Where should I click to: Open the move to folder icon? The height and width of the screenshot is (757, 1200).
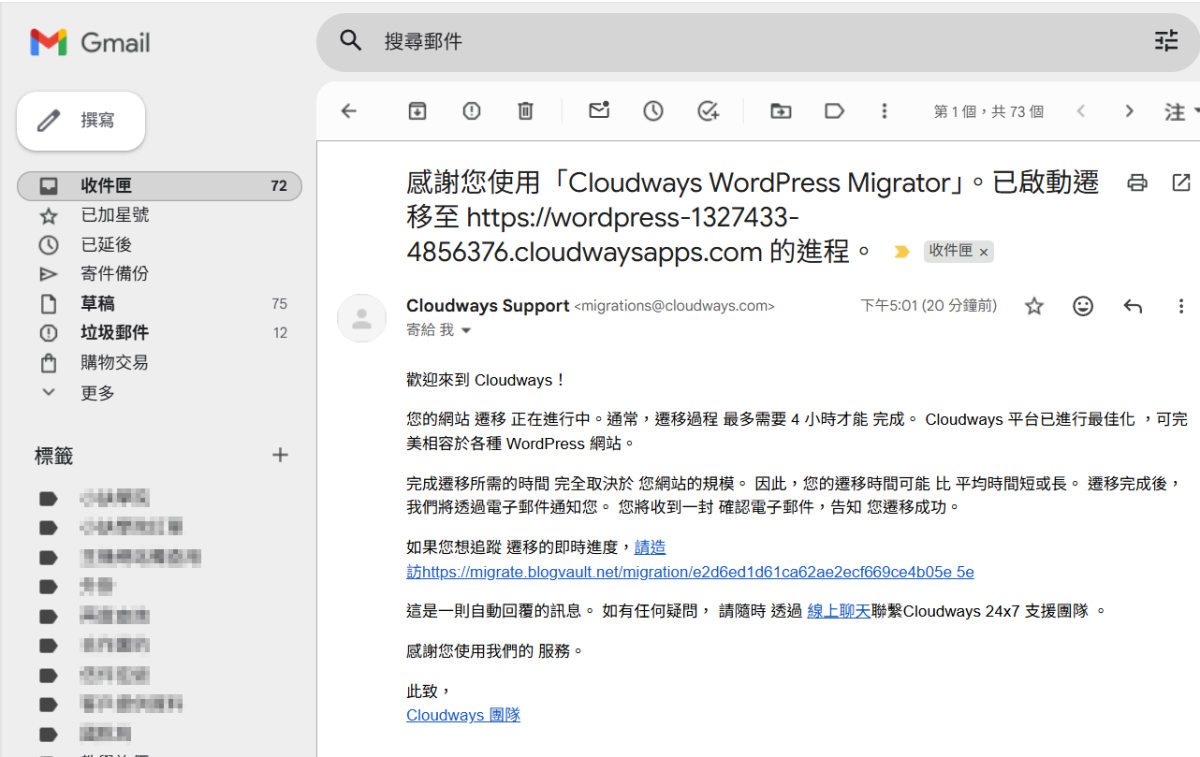(780, 111)
